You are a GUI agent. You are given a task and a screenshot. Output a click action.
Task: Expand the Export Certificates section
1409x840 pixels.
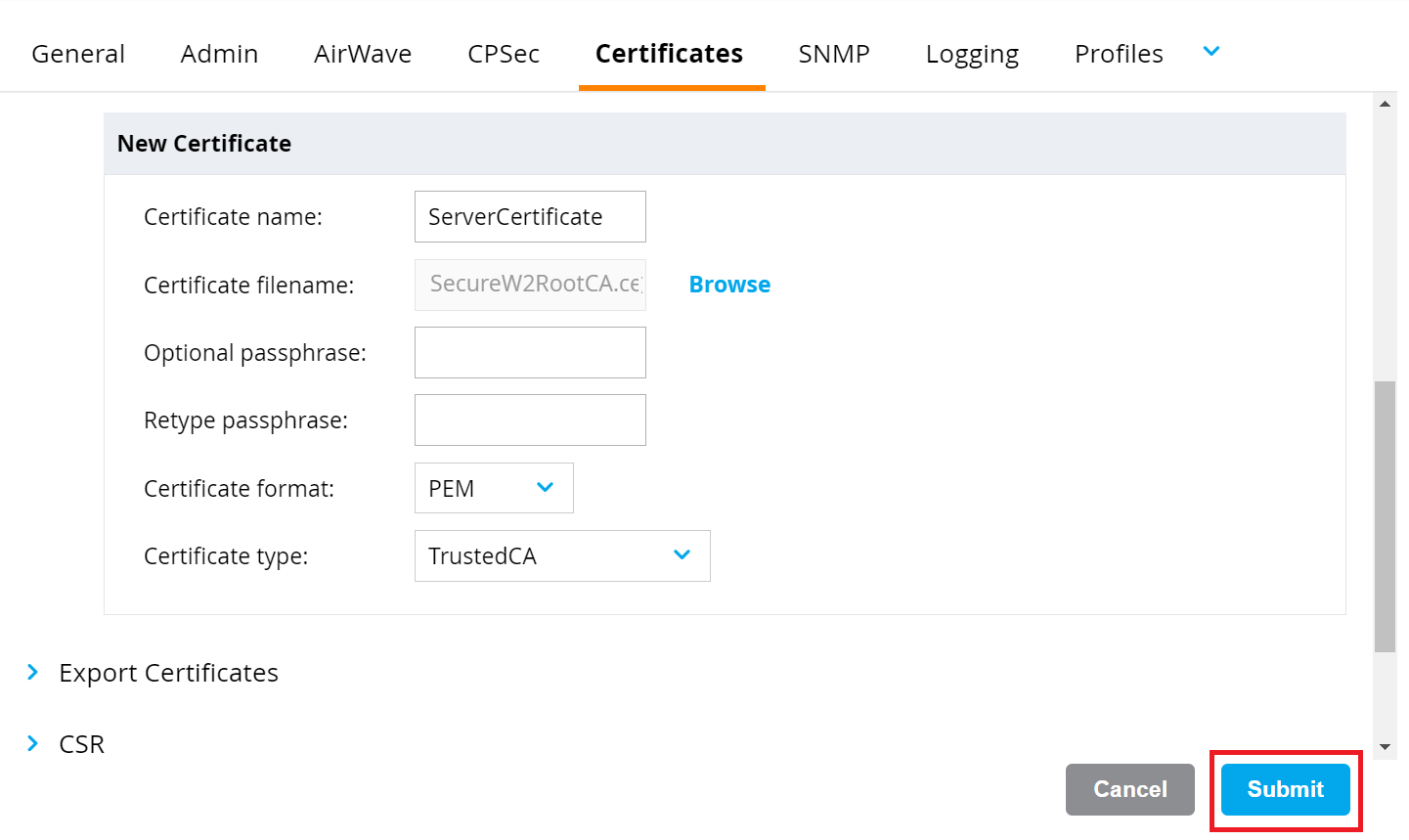(x=168, y=673)
